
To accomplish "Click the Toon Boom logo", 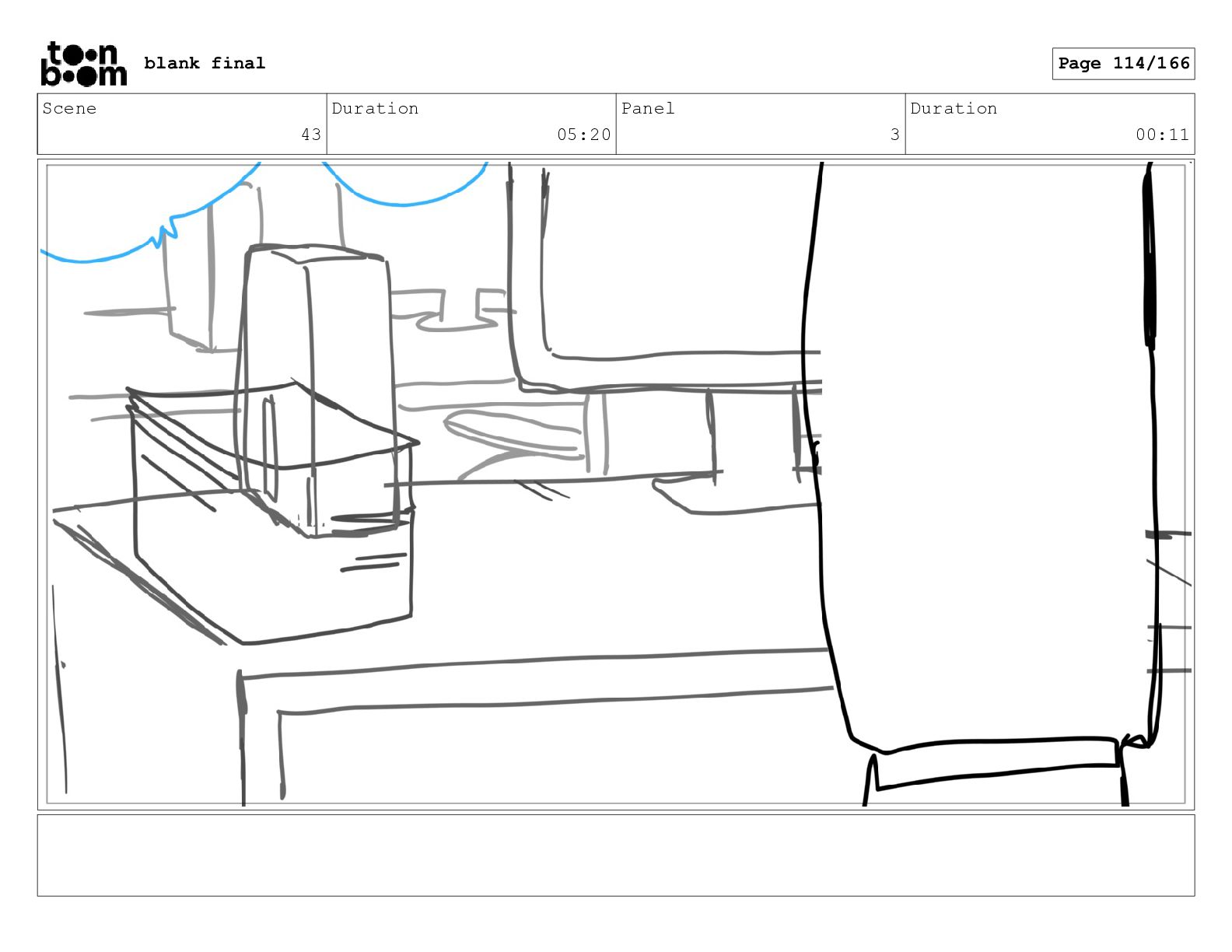I will coord(83,64).
